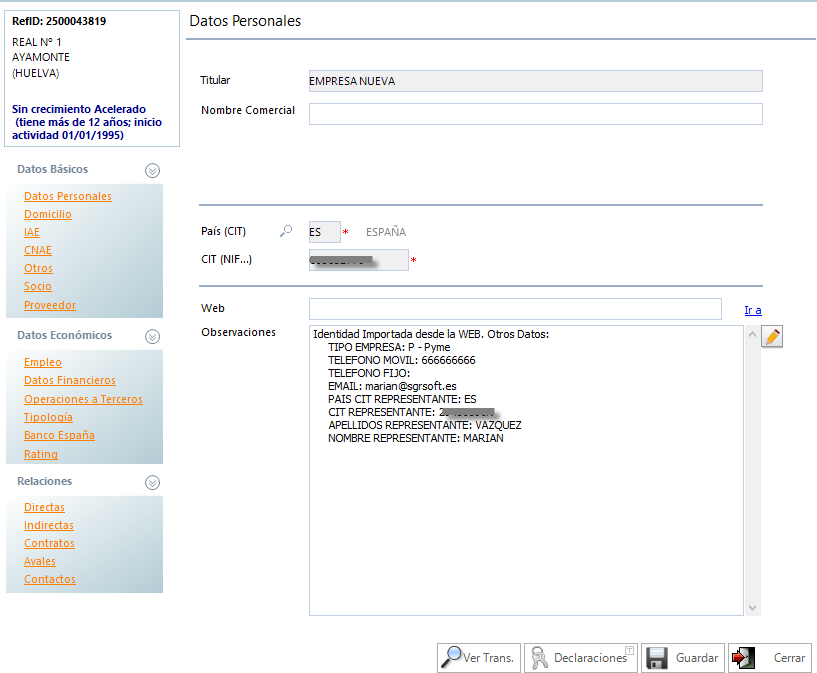Click the 'Ir a' link next to Web
Image resolution: width=817 pixels, height=673 pixels.
click(x=752, y=310)
